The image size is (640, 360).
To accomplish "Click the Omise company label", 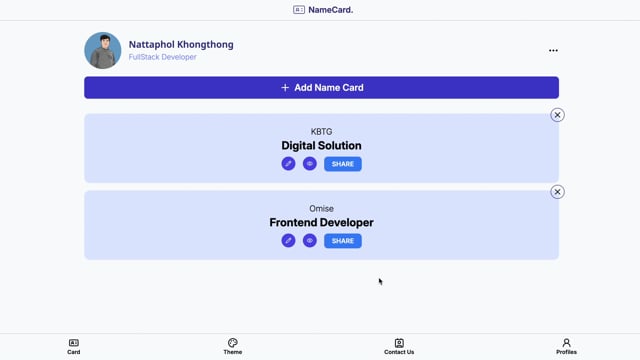I will coord(321,209).
